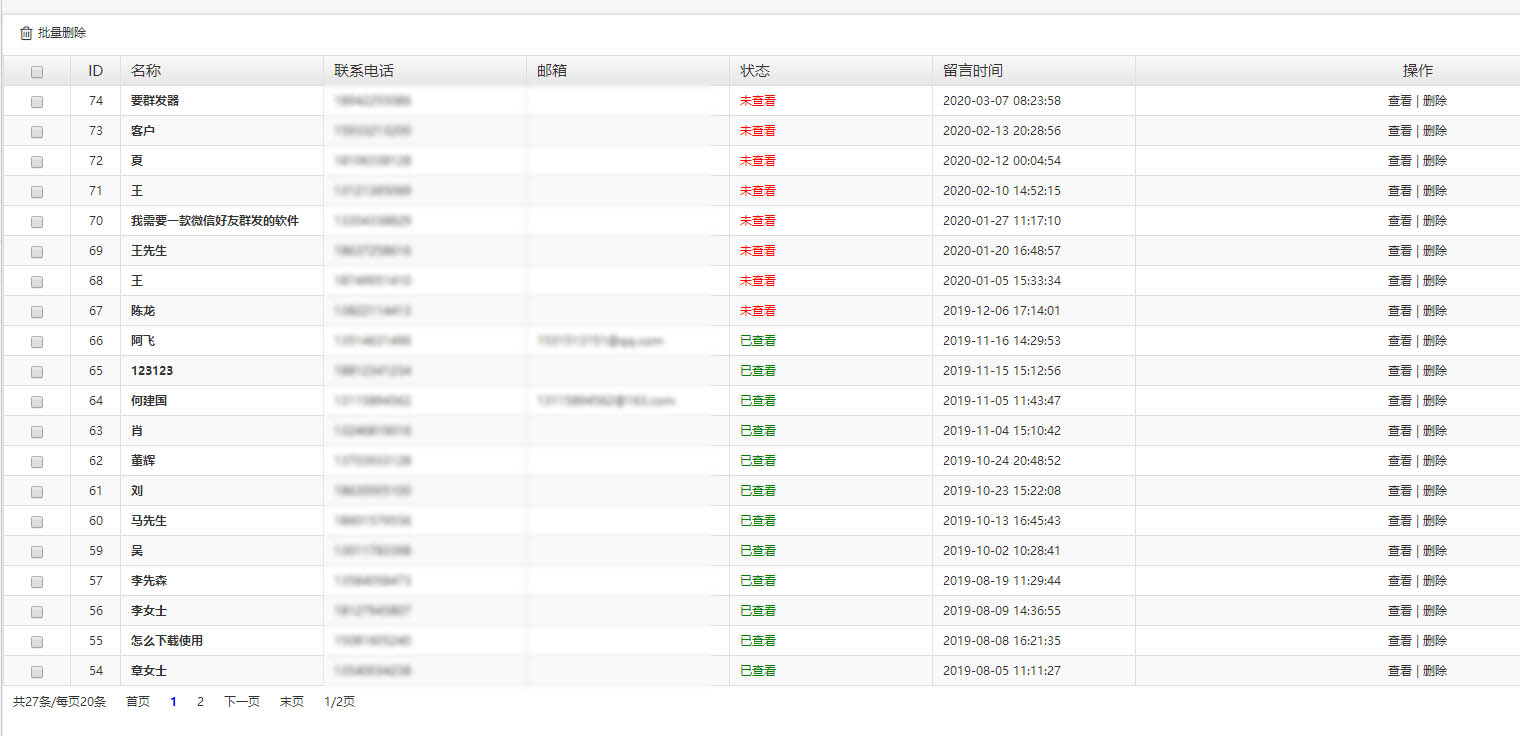
Task: View the message from 王先生
Action: click(1399, 251)
